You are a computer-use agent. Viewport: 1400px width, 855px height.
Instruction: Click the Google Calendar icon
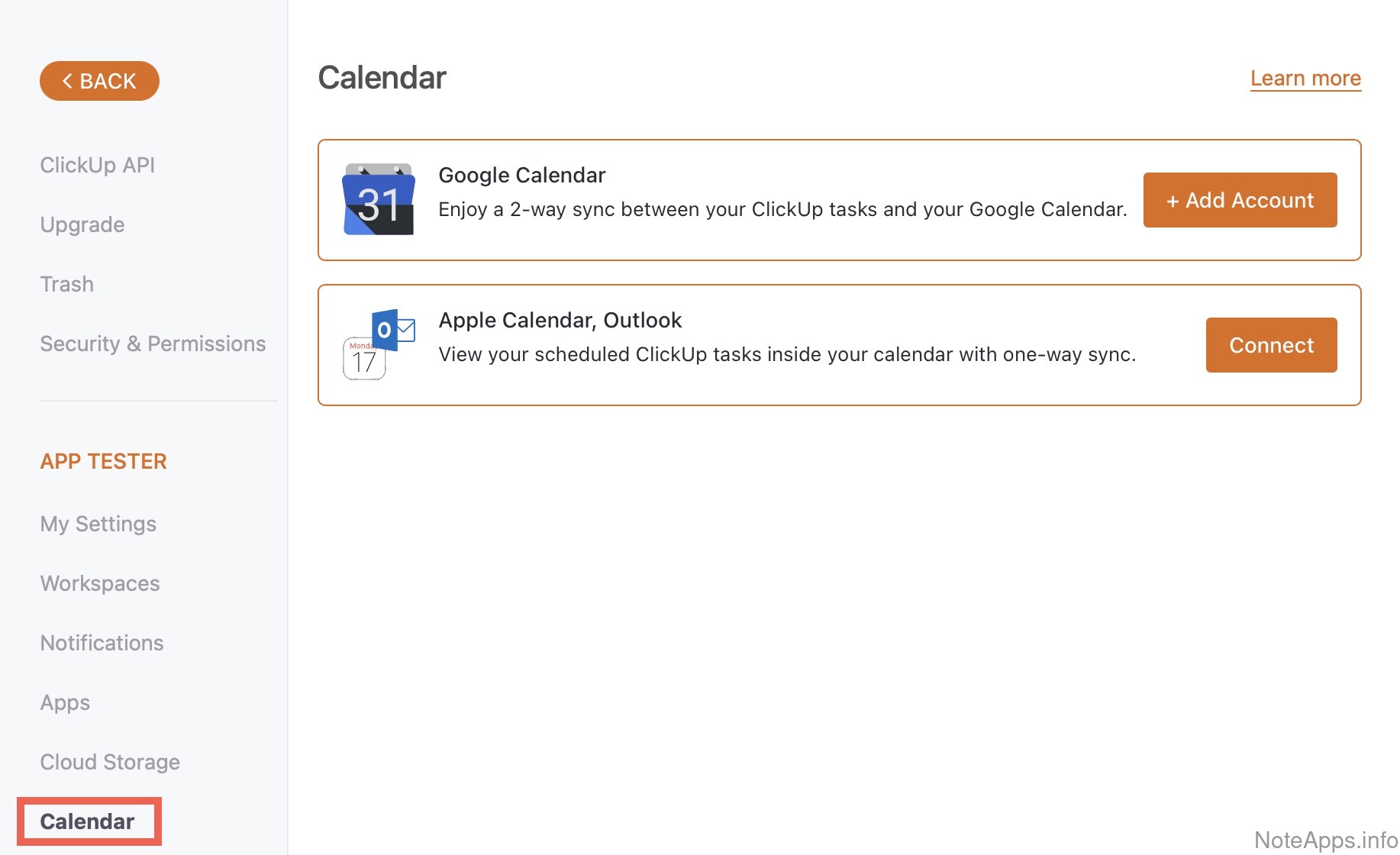click(x=379, y=200)
